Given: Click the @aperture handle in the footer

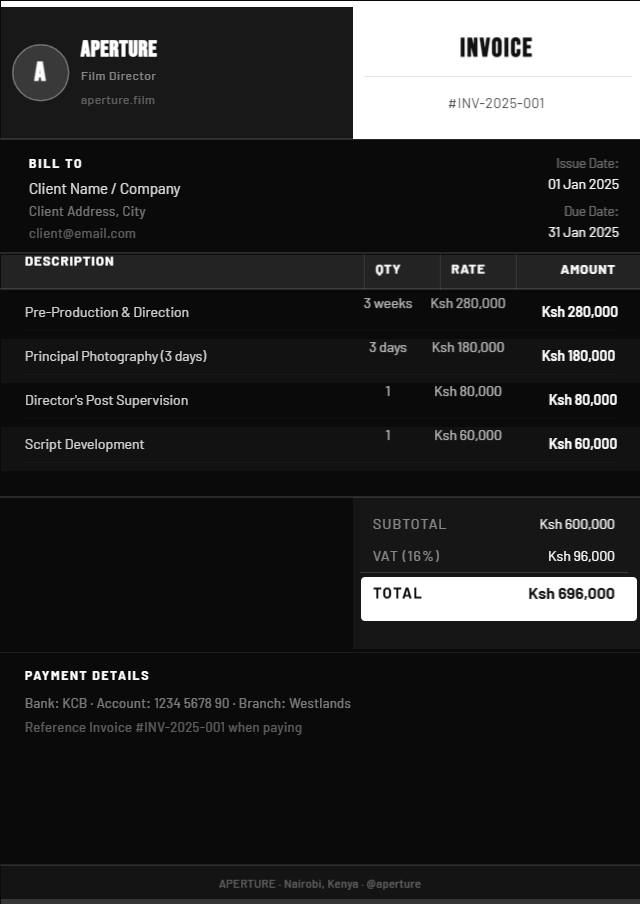Looking at the screenshot, I should click(x=393, y=884).
